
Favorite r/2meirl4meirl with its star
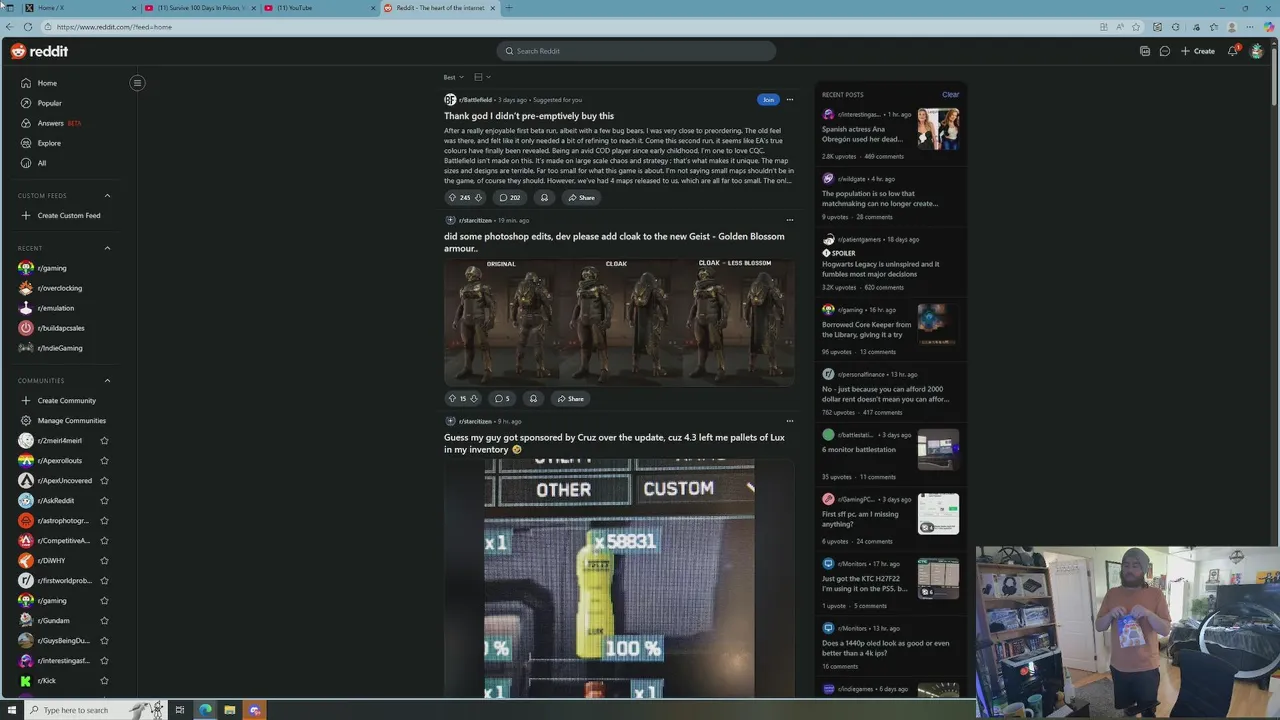[104, 441]
